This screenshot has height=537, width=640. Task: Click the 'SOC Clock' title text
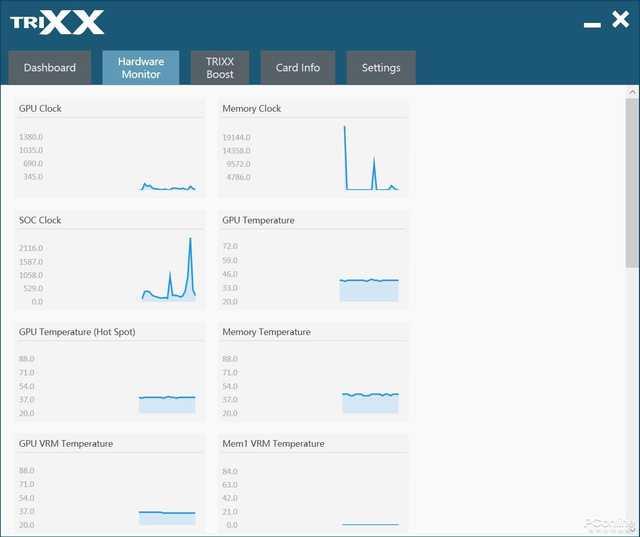click(40, 220)
